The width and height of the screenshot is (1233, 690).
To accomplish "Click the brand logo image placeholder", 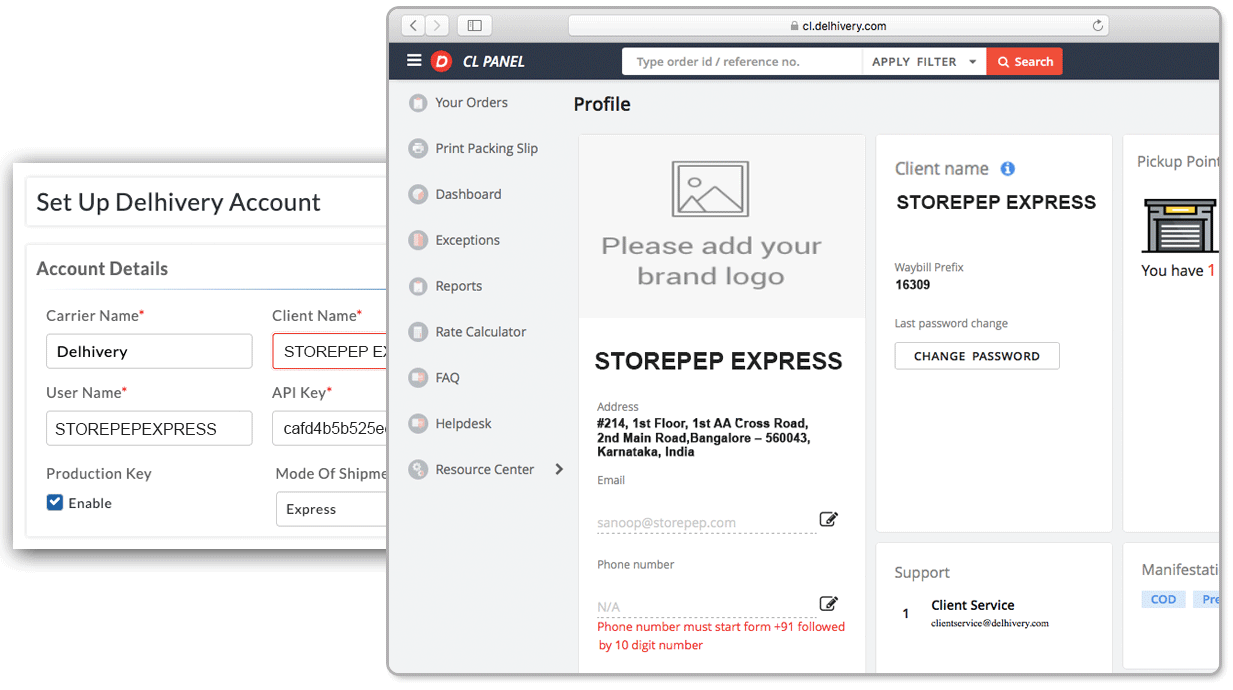I will [710, 187].
